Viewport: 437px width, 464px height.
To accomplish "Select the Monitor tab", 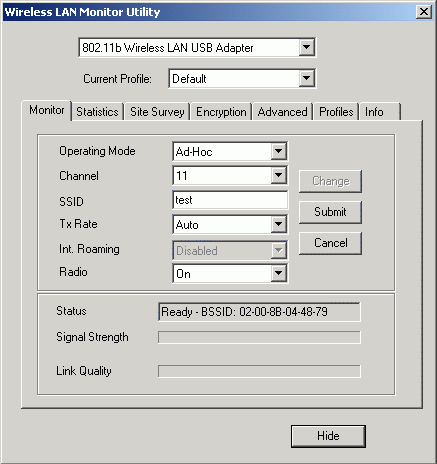I will (47, 110).
